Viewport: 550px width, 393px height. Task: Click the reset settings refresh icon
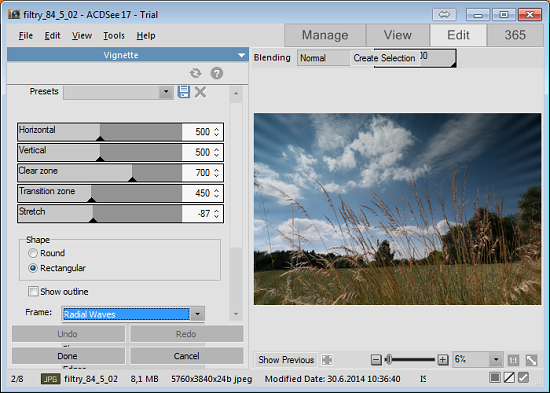click(196, 73)
